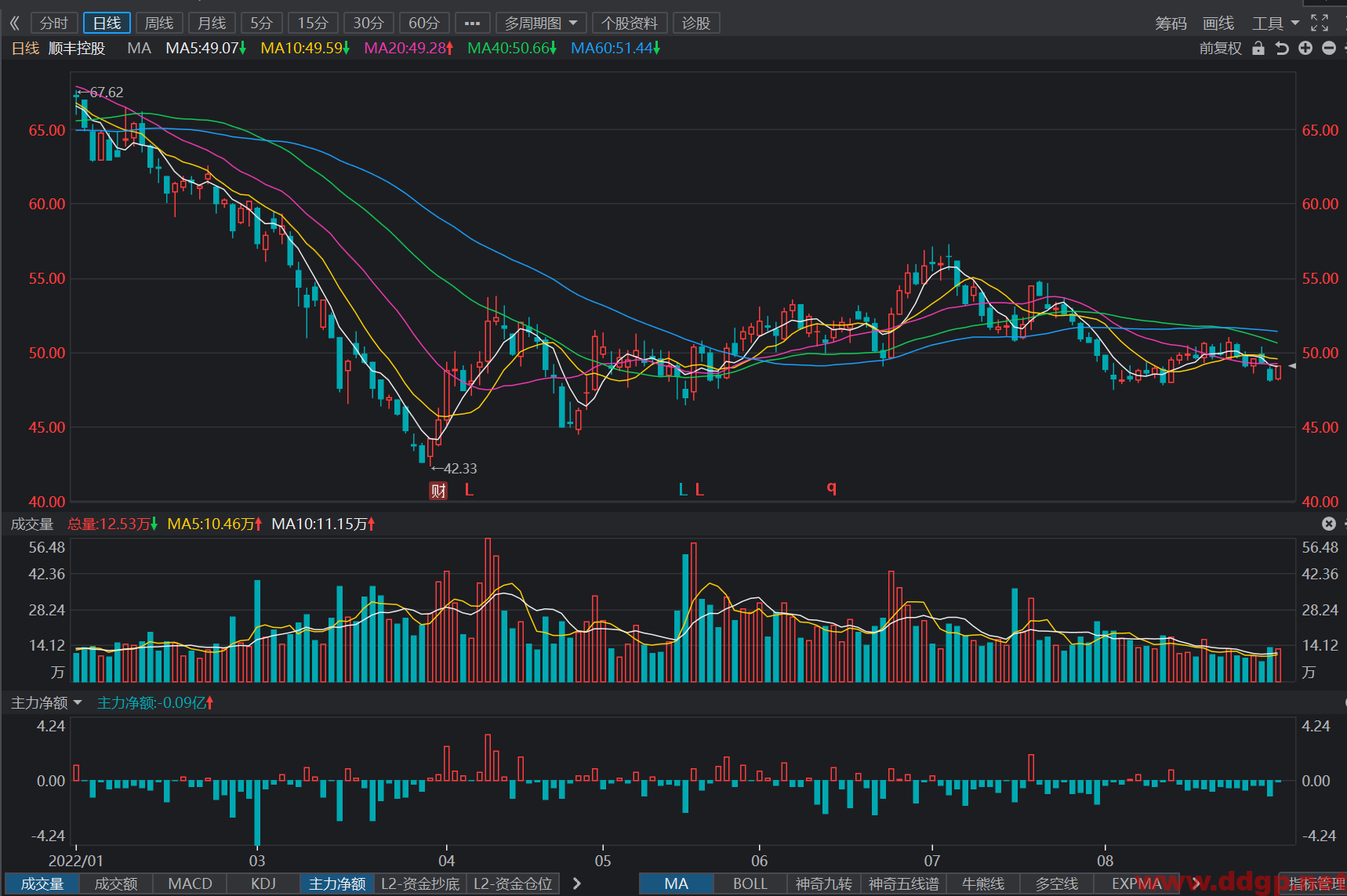1347x896 pixels.
Task: Click the 财 financial report marker
Action: (x=438, y=491)
